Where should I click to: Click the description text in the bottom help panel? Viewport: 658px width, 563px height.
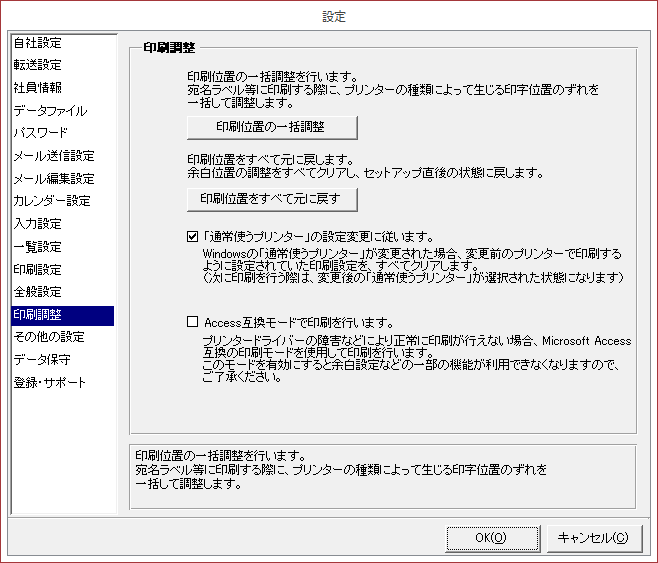341,470
